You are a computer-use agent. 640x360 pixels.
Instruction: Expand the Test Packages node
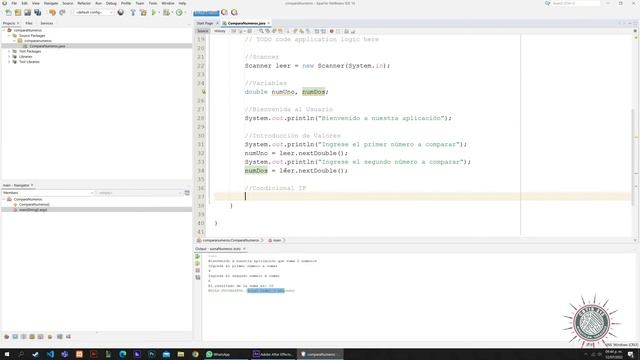[9, 51]
